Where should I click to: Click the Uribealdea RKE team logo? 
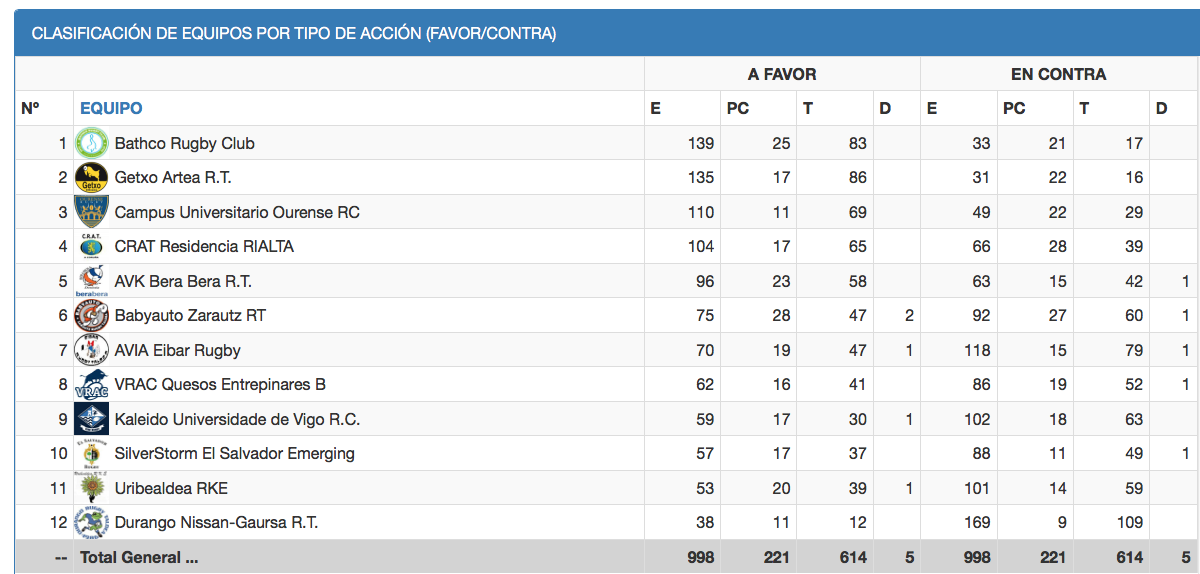[x=92, y=488]
